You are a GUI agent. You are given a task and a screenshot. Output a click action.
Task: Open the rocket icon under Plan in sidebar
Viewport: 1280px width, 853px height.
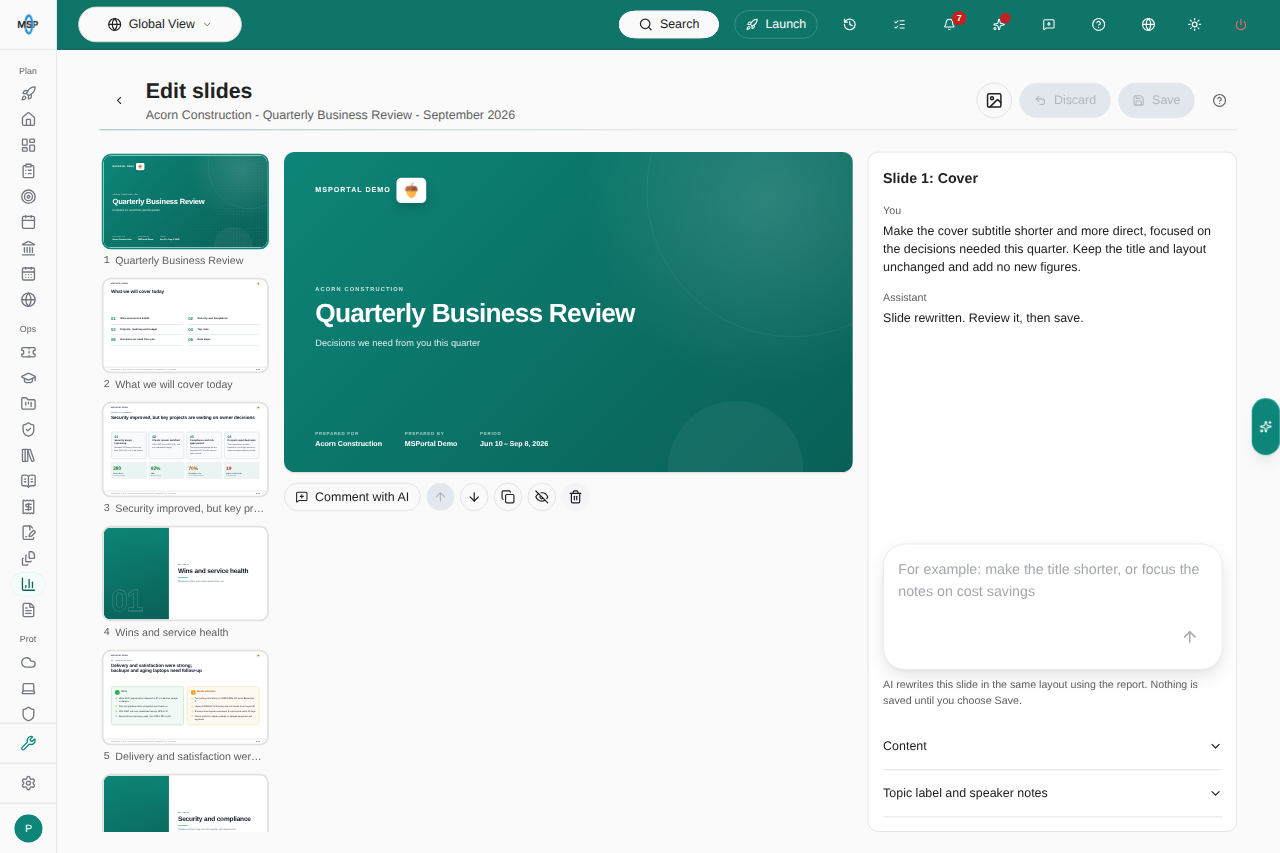(28, 93)
